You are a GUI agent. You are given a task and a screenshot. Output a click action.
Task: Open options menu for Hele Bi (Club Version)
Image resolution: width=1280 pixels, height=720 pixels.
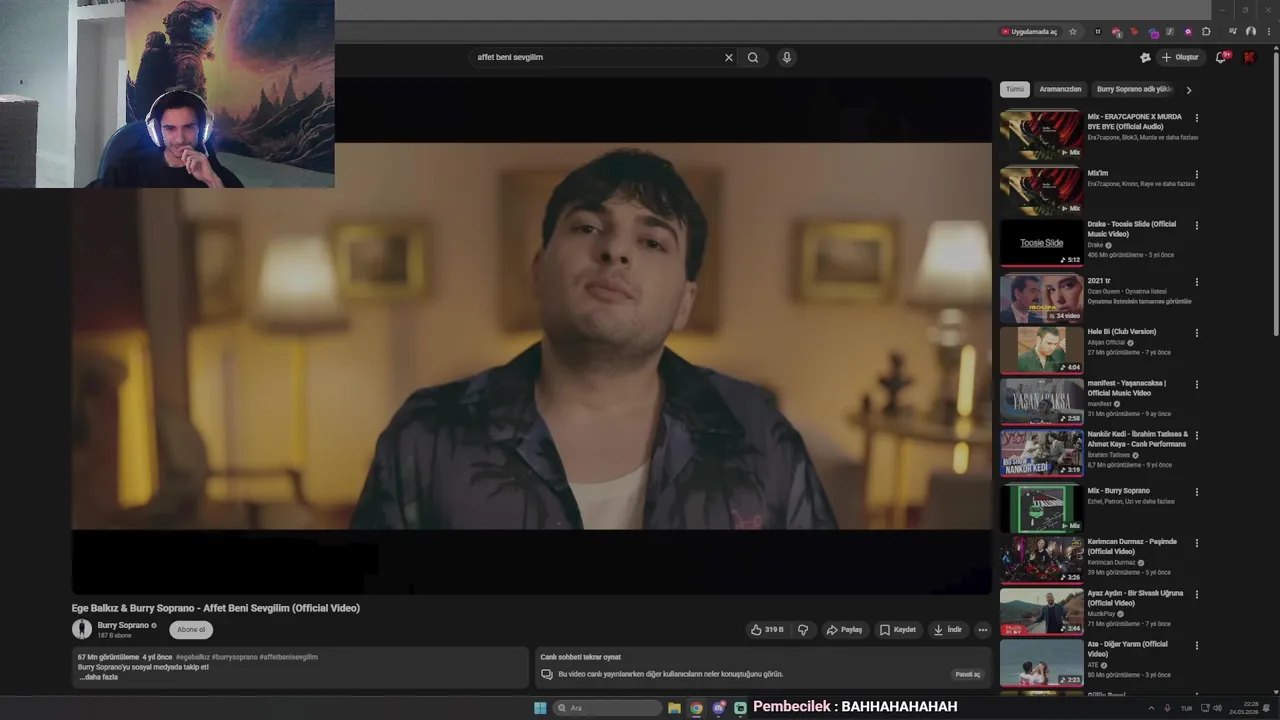(1197, 333)
